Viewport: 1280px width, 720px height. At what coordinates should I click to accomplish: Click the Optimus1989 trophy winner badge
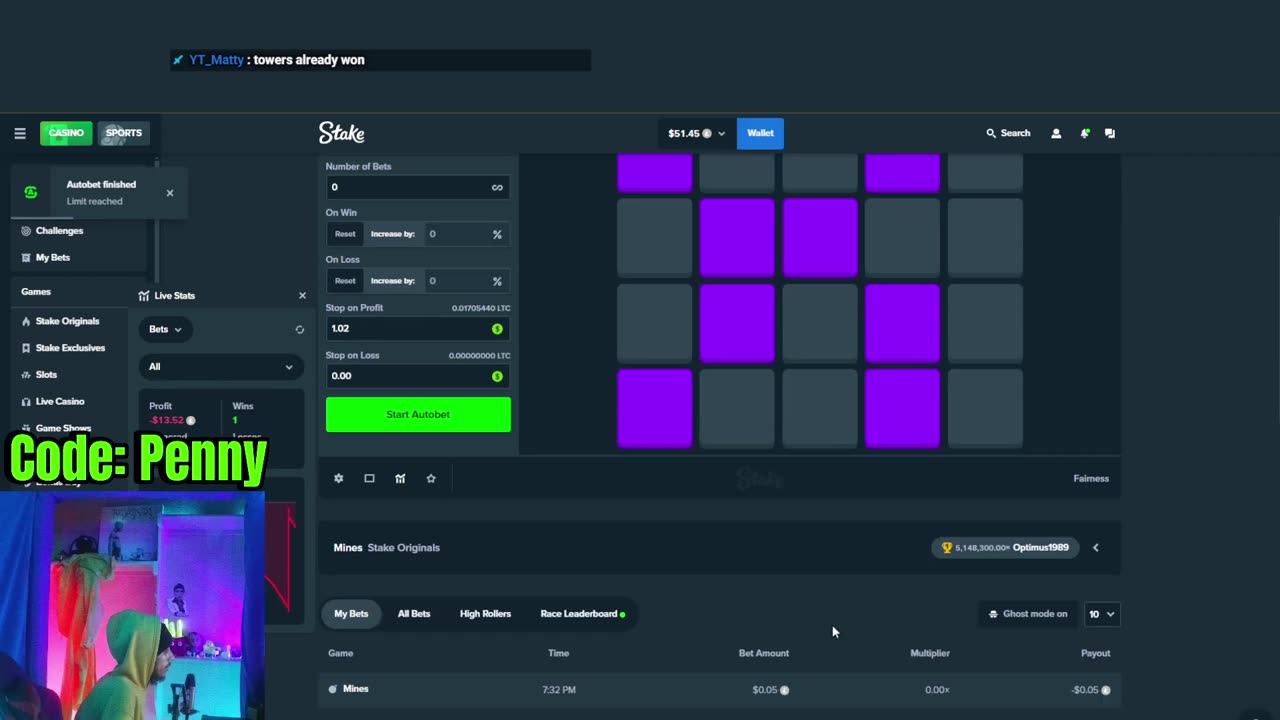coord(1005,547)
